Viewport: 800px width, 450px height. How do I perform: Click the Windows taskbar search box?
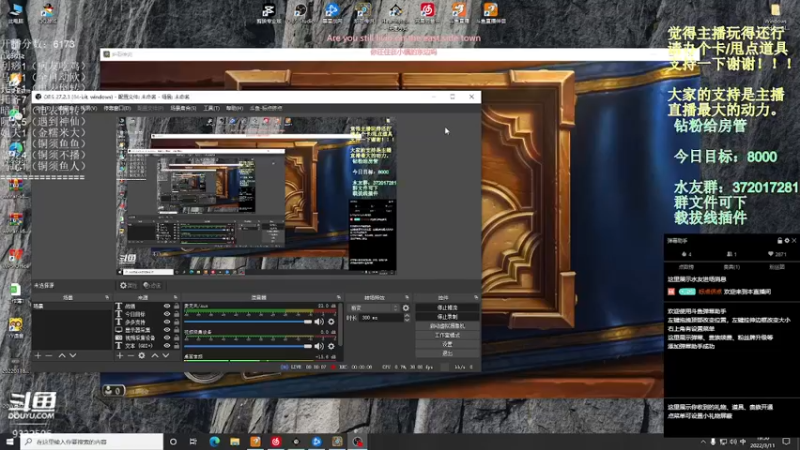click(x=92, y=441)
